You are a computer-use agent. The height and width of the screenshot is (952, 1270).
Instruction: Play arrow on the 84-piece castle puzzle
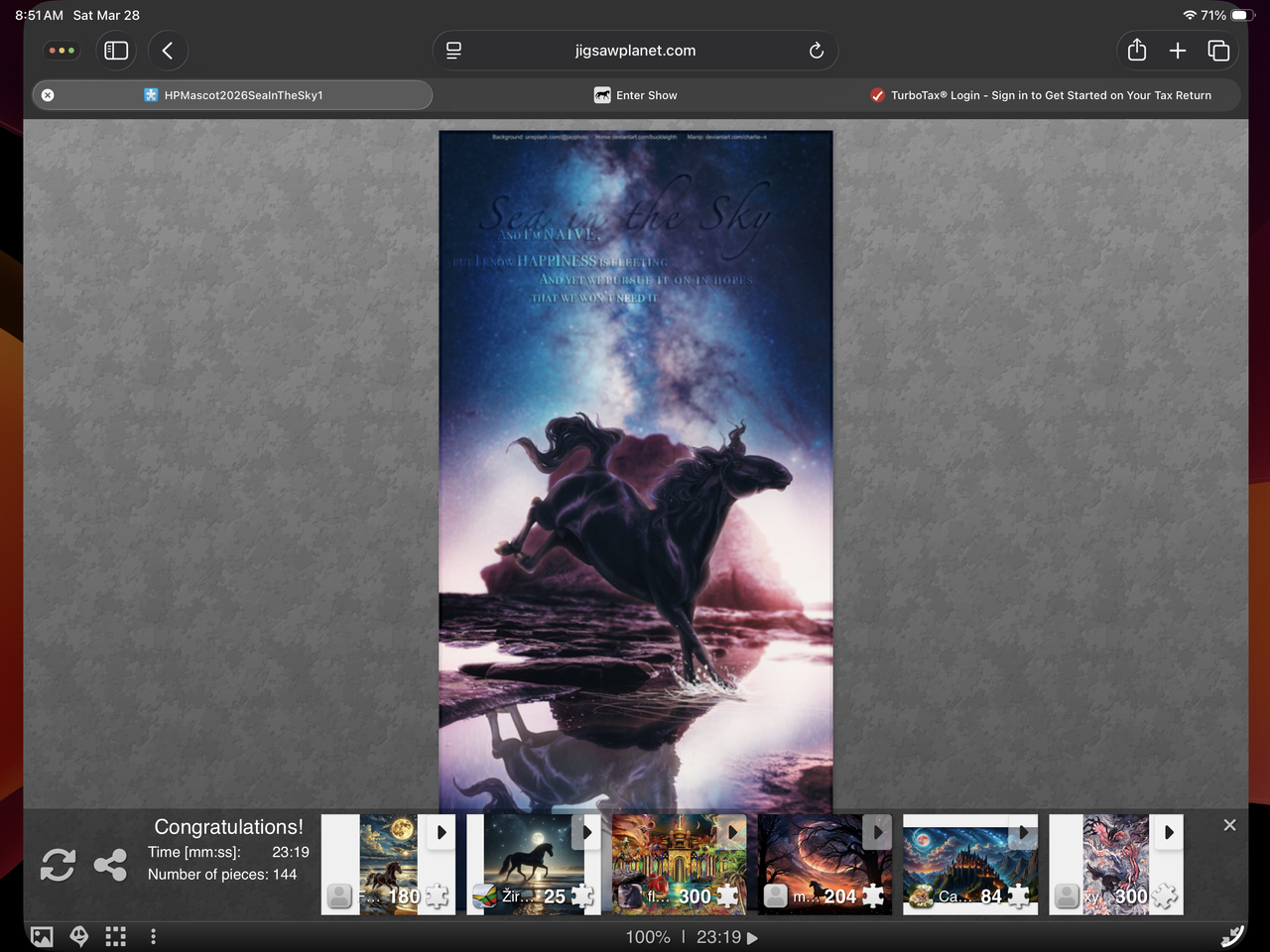point(1023,832)
